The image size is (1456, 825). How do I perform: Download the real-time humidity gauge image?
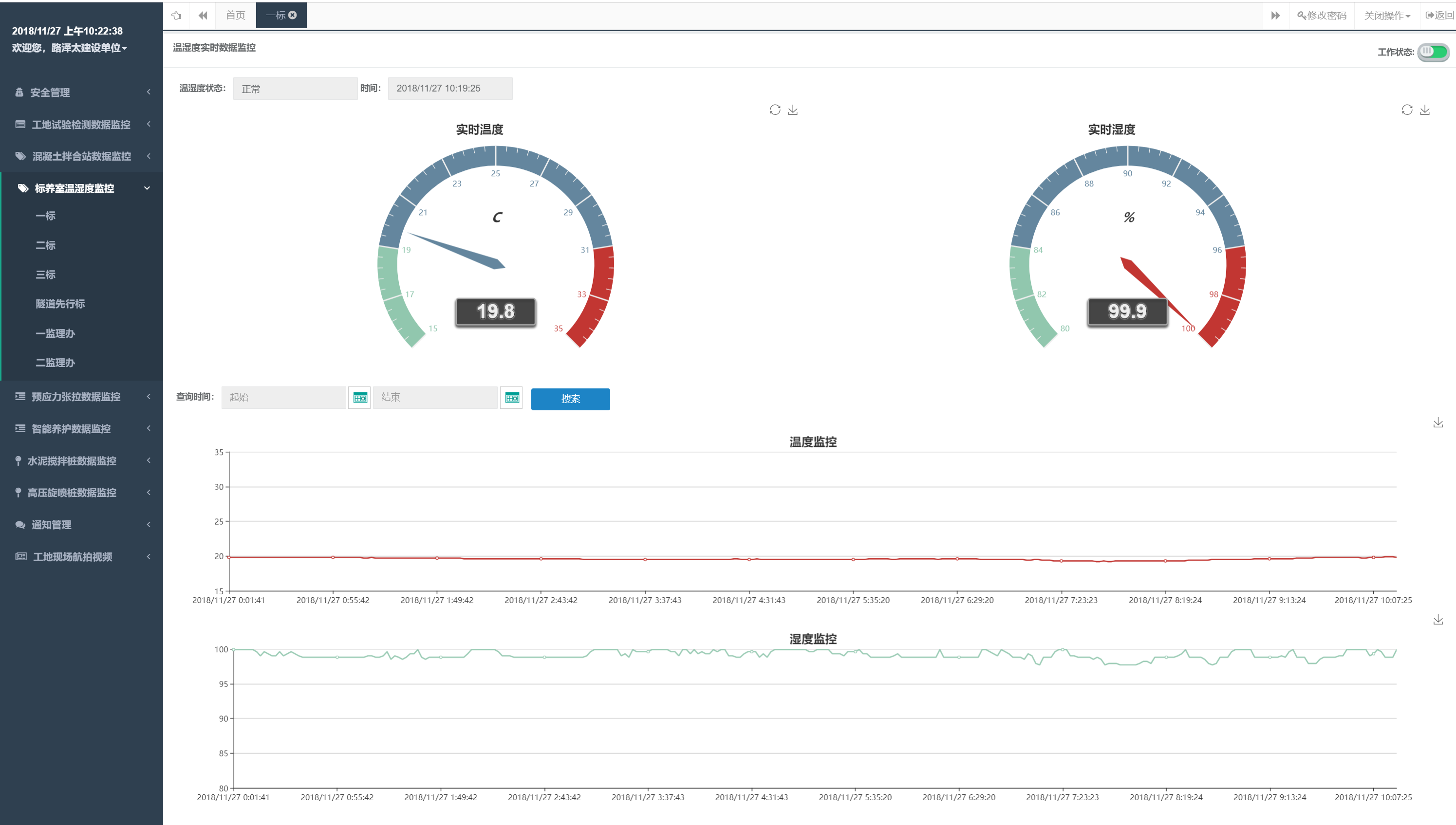(x=1425, y=110)
